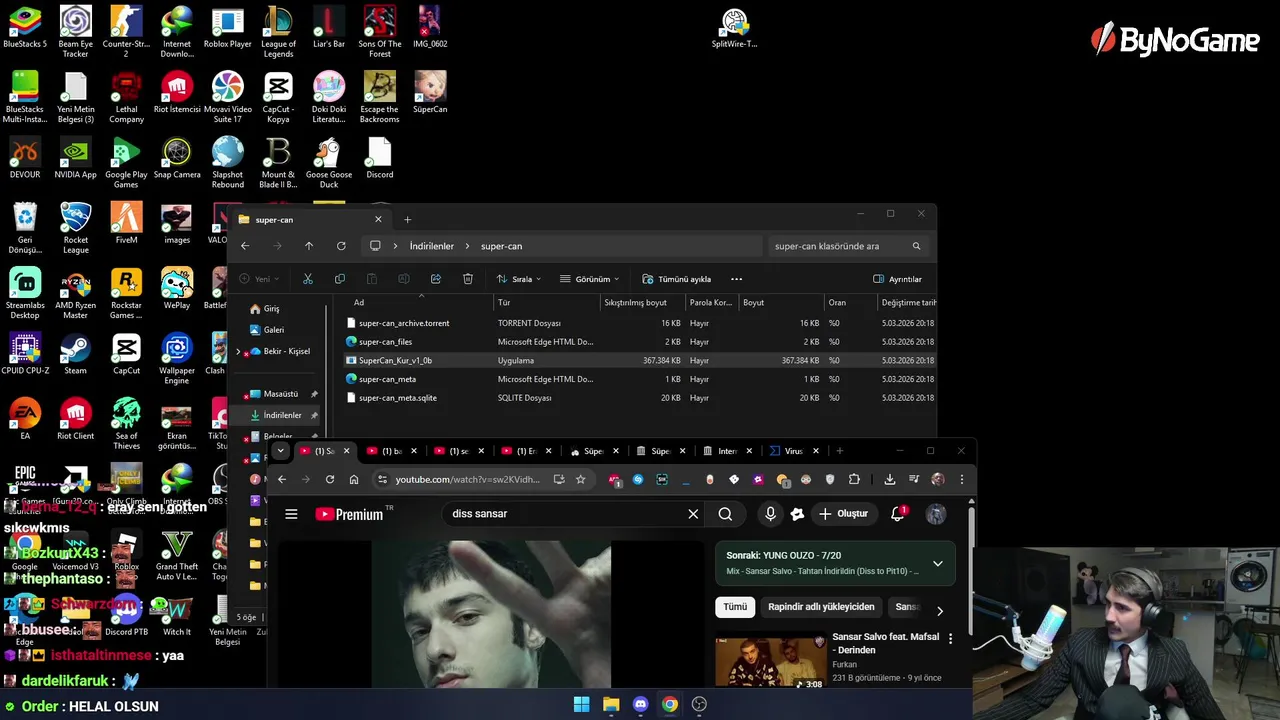This screenshot has height=720, width=1280.
Task: Open Chrome extensions puzzle icon
Action: (854, 480)
